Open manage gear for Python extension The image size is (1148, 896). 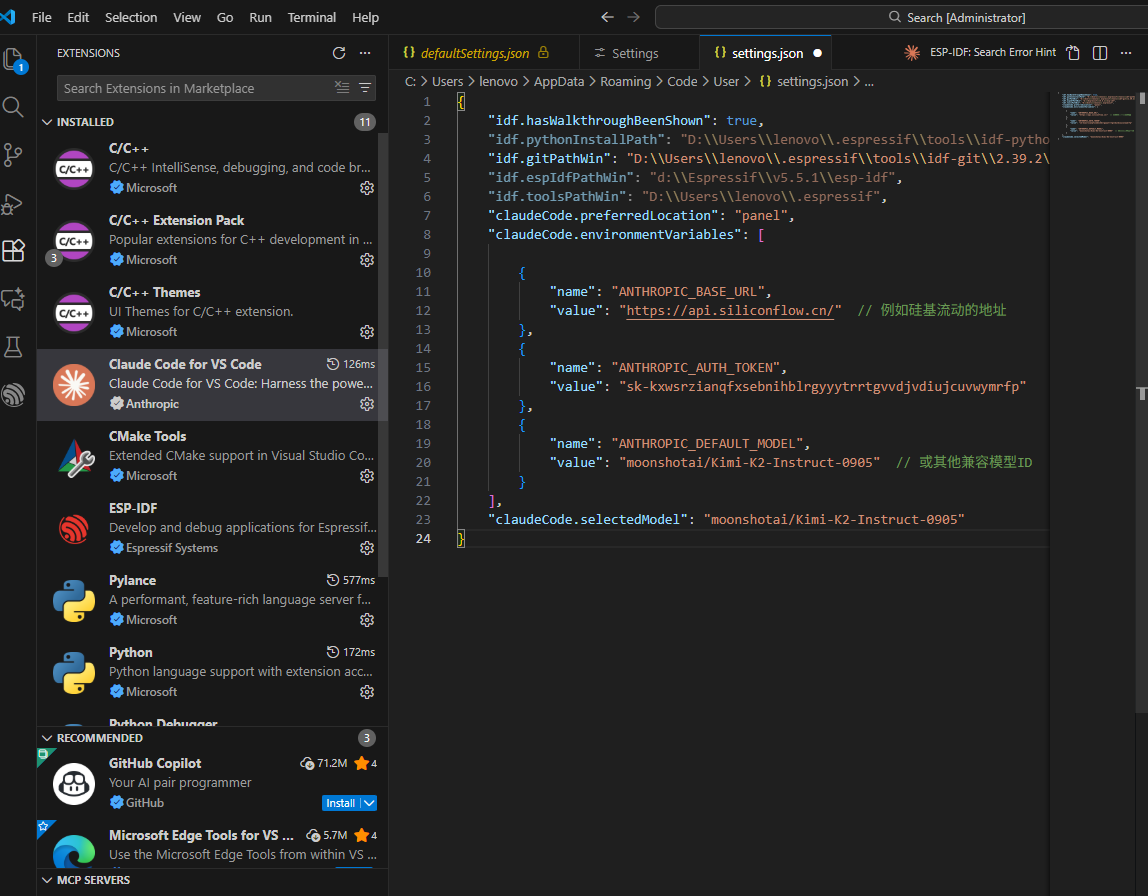point(367,692)
